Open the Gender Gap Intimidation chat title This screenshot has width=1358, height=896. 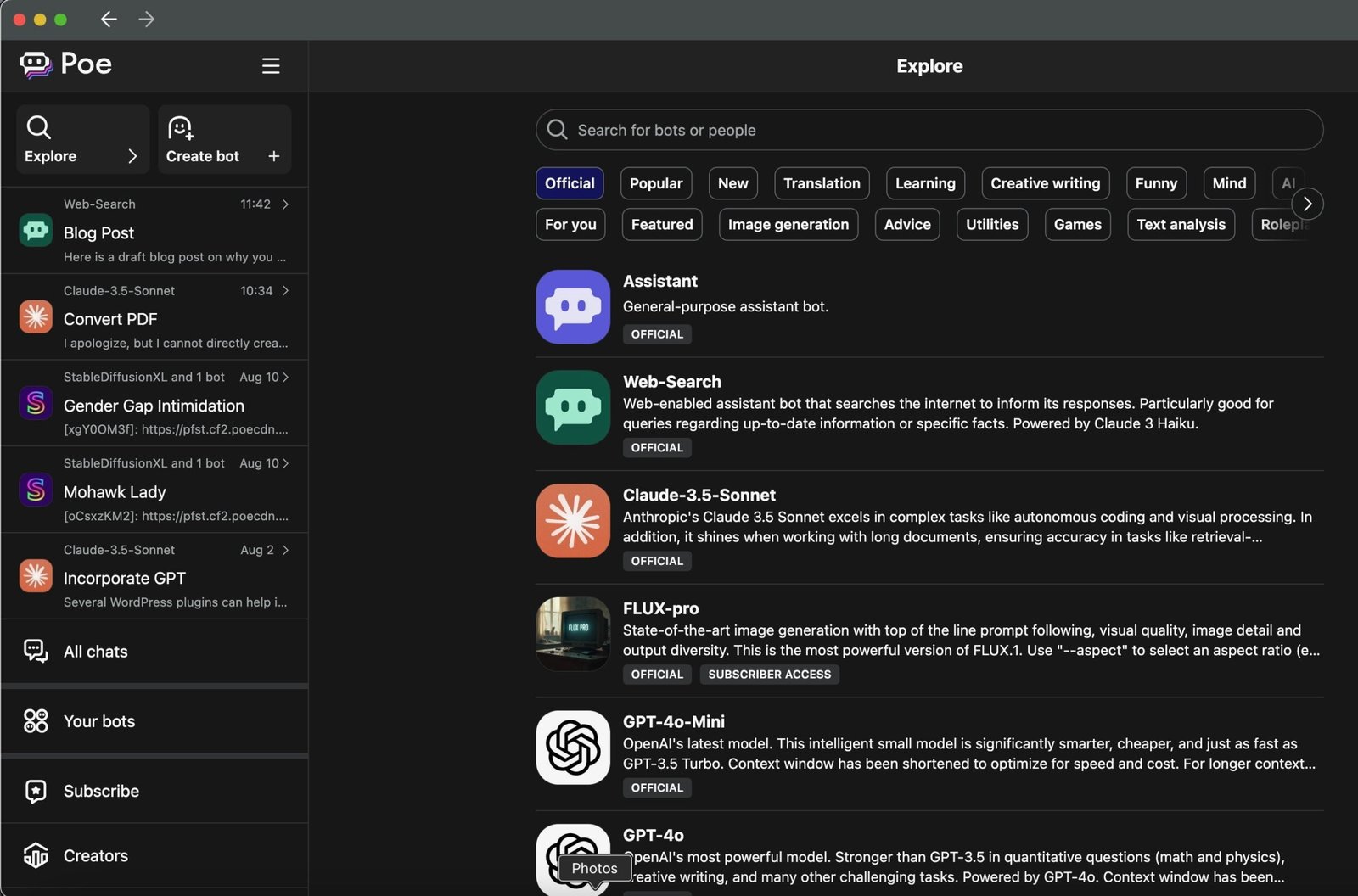coord(154,406)
